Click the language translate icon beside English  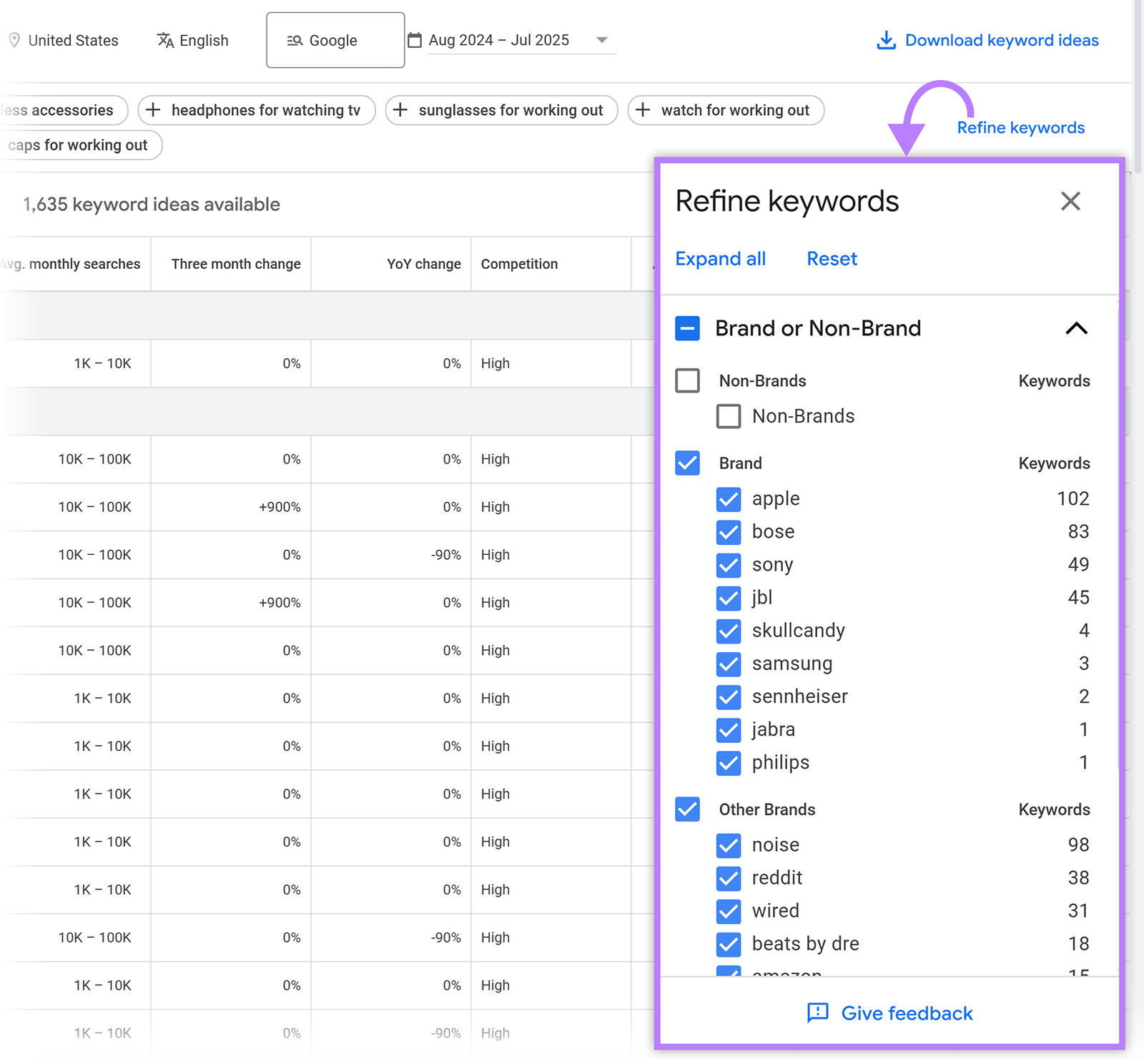coord(165,40)
